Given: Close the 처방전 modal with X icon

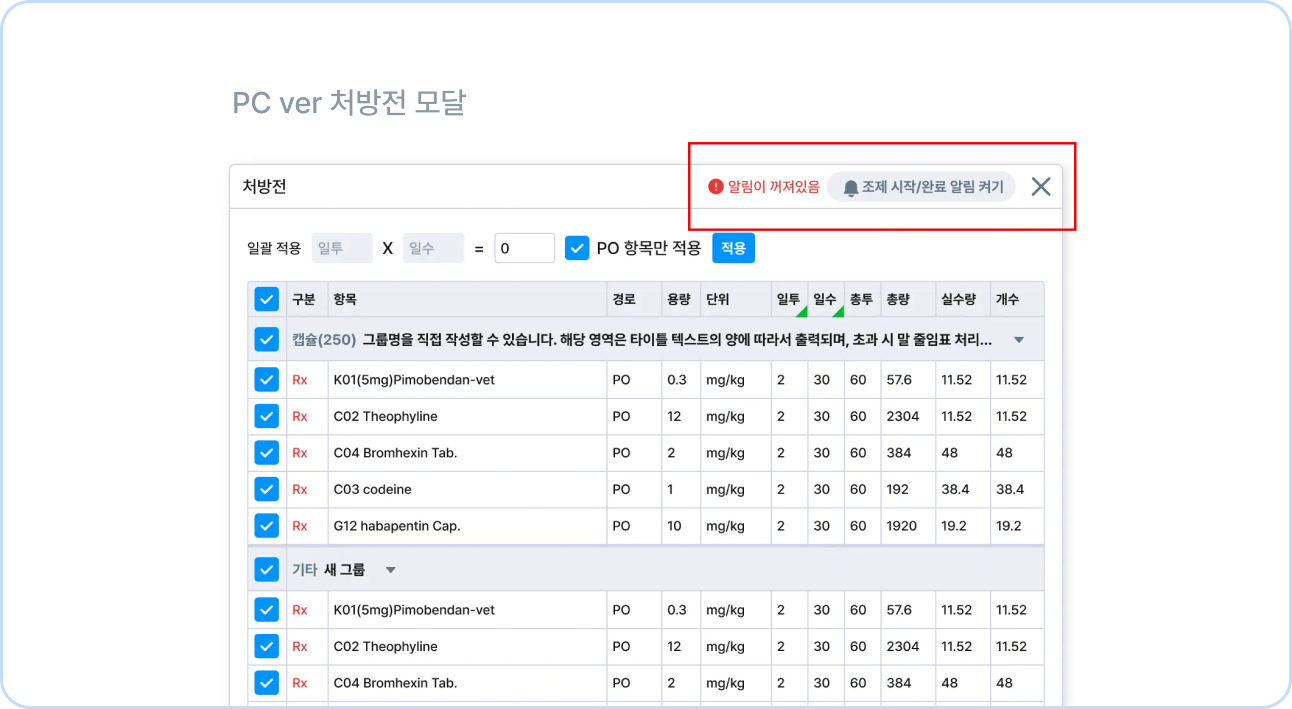Looking at the screenshot, I should coord(1041,186).
